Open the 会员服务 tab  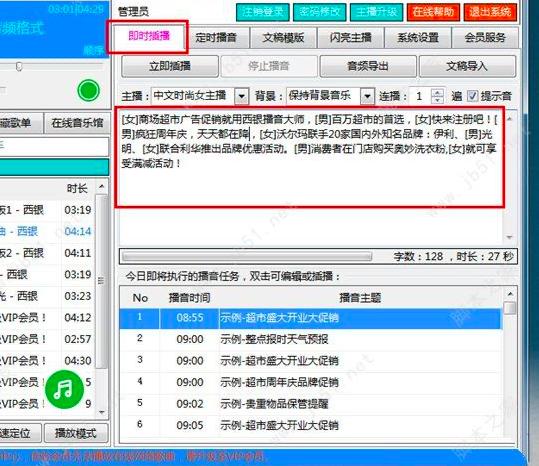[x=485, y=37]
